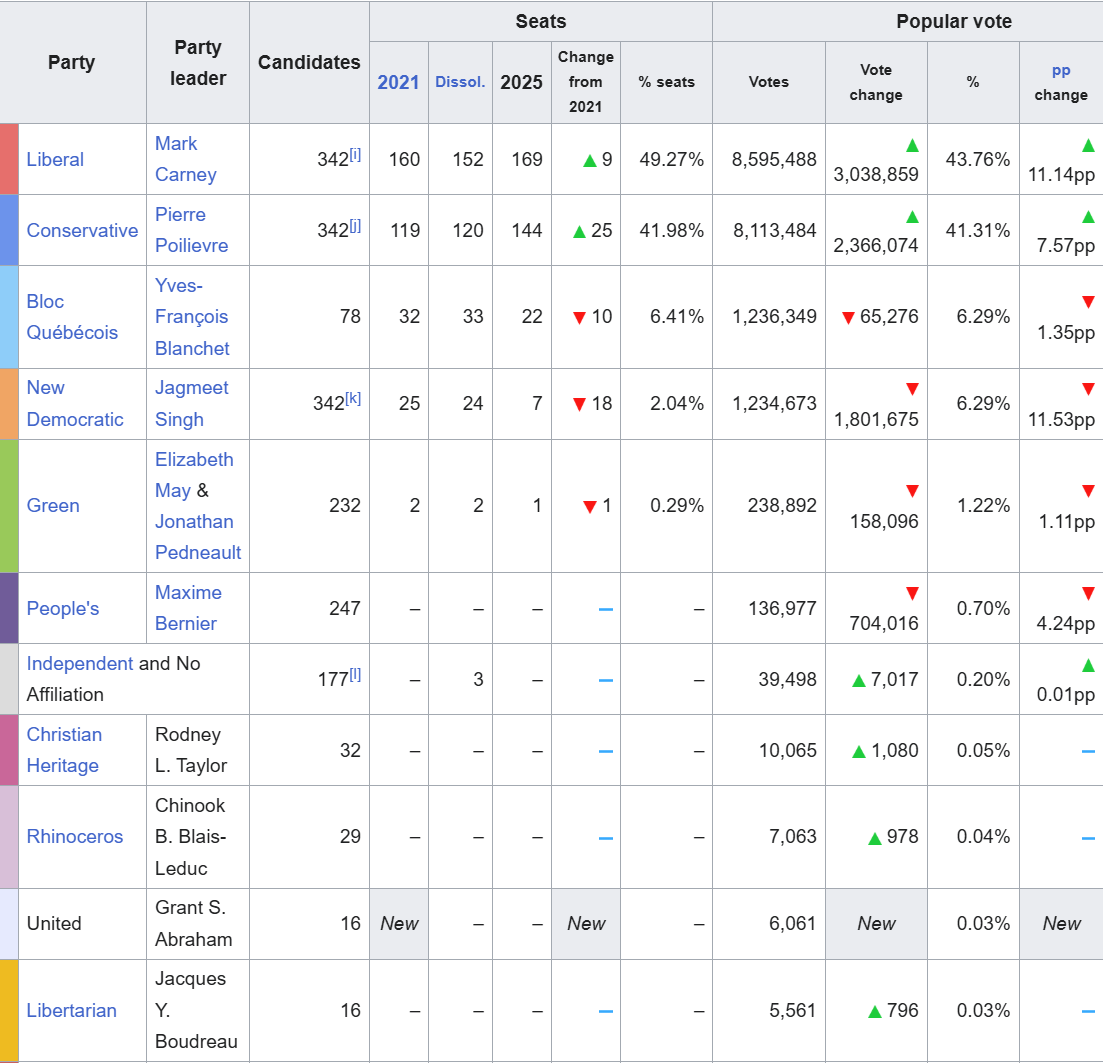Click the red arrow above NDP 1,801,675
The image size is (1103, 1063).
(912, 388)
